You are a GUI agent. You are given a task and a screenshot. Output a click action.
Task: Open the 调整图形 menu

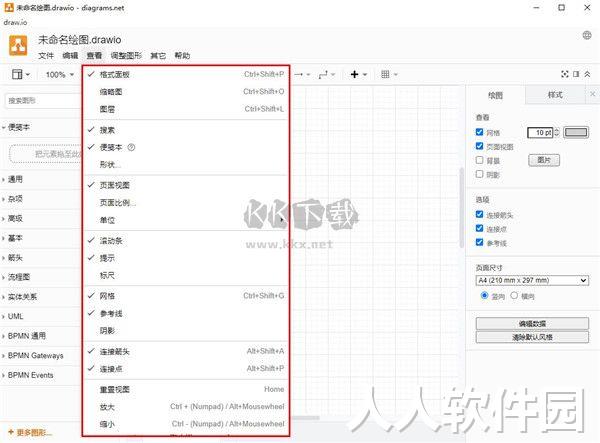pos(126,55)
